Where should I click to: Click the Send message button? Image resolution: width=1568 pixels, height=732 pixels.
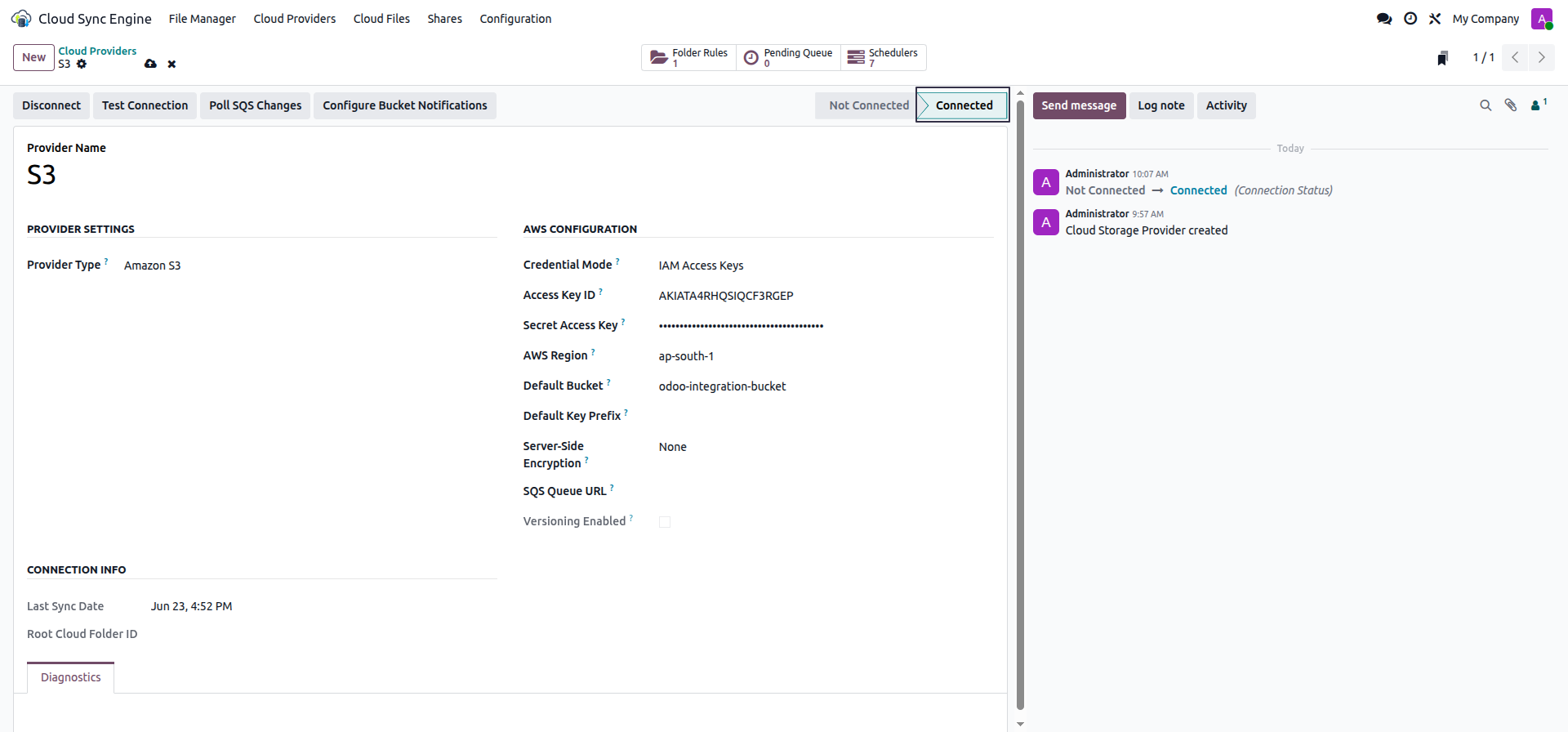(x=1079, y=105)
